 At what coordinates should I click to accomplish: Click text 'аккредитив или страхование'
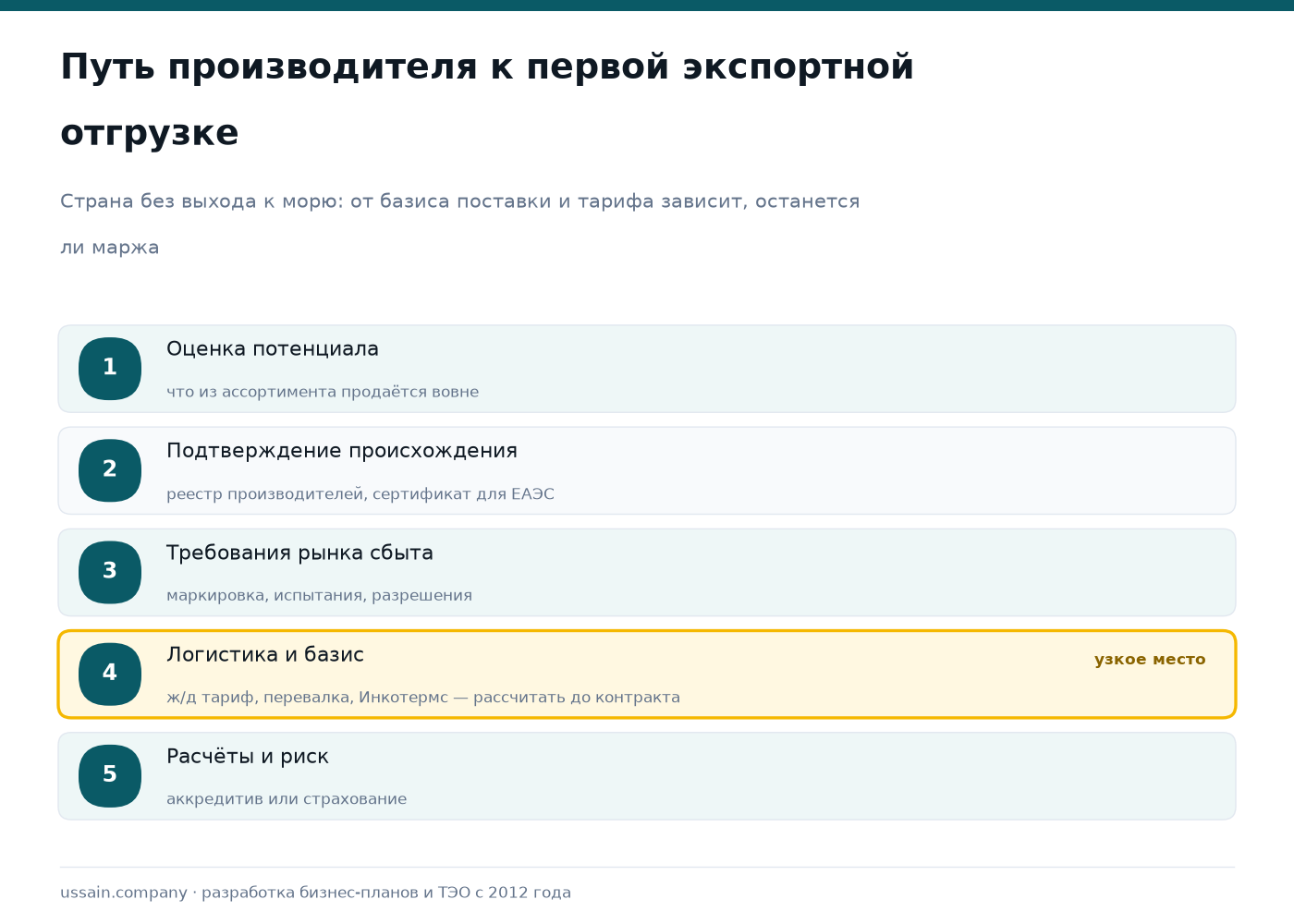[x=287, y=799]
